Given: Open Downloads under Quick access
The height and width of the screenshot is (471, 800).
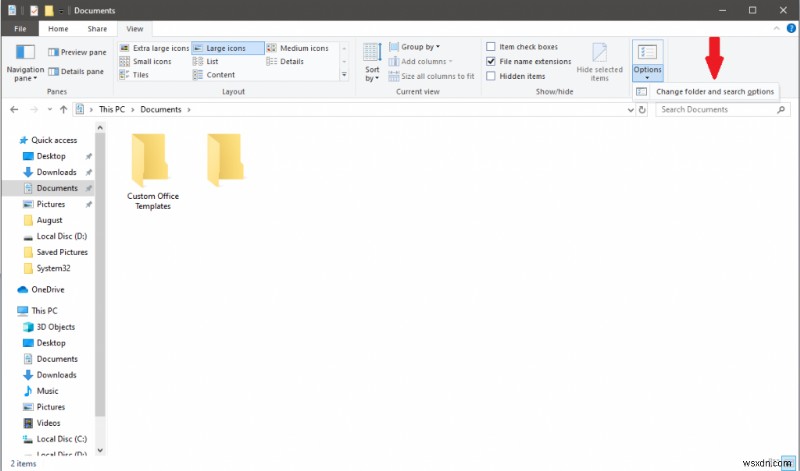Looking at the screenshot, I should pyautogui.click(x=56, y=172).
